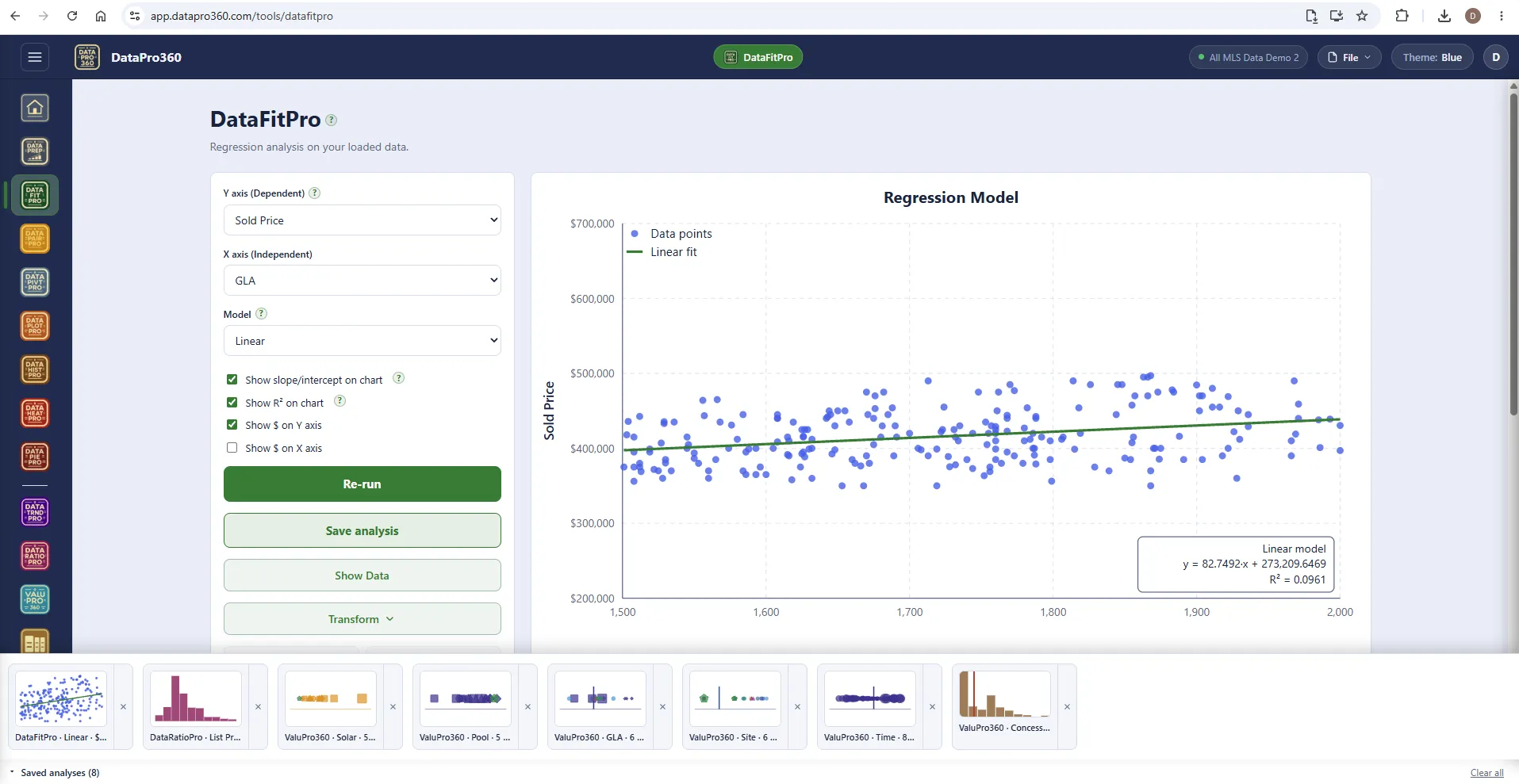Enable Show $ on X axis
Image resolution: width=1519 pixels, height=784 pixels.
[232, 448]
